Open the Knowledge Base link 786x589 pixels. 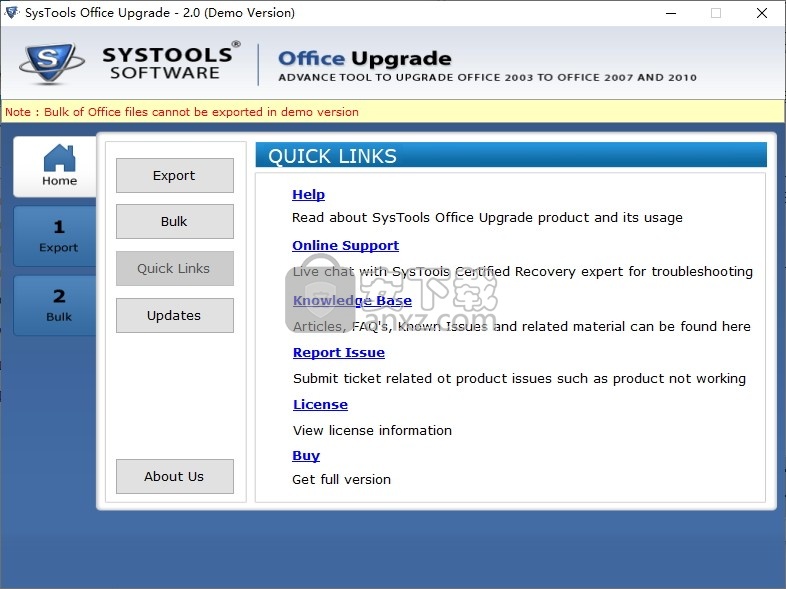point(352,300)
